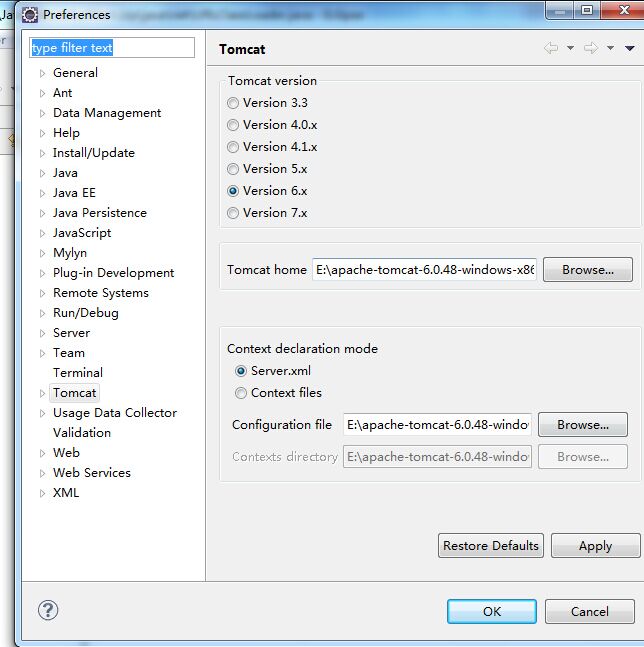The image size is (644, 647).
Task: Open Mylyn preferences category
Action: (70, 253)
